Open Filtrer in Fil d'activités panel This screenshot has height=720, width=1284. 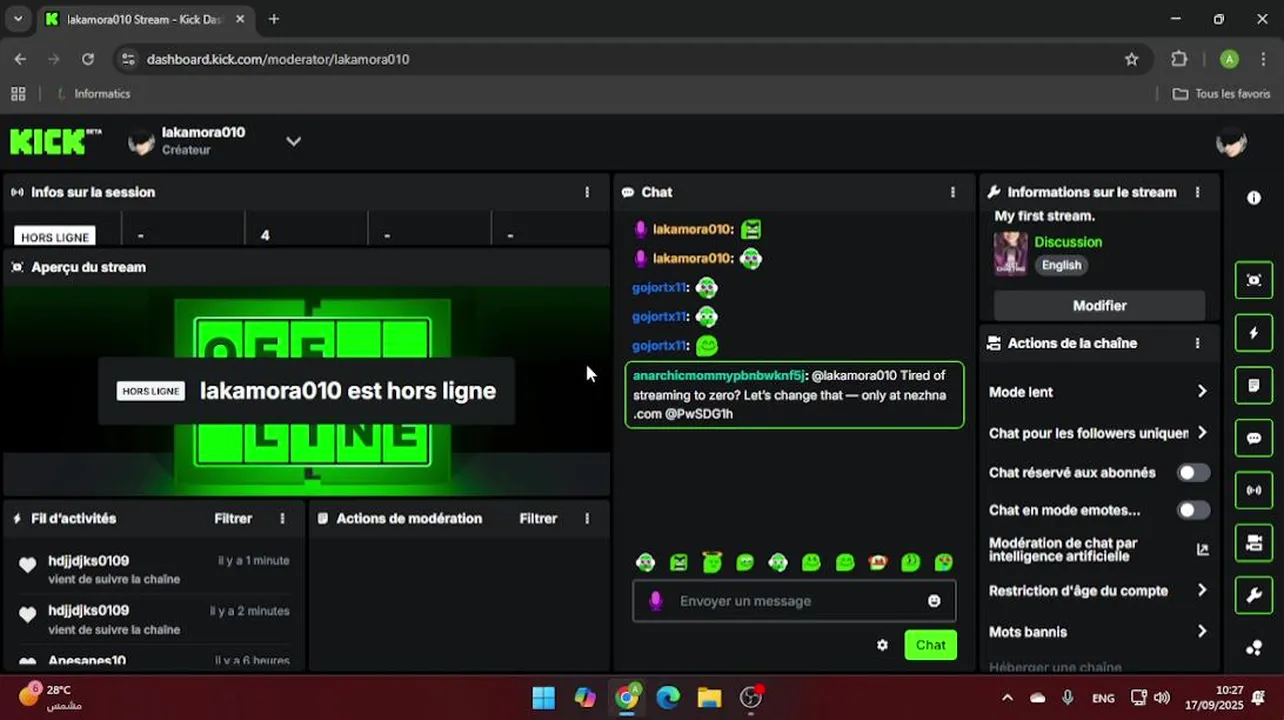(x=233, y=518)
